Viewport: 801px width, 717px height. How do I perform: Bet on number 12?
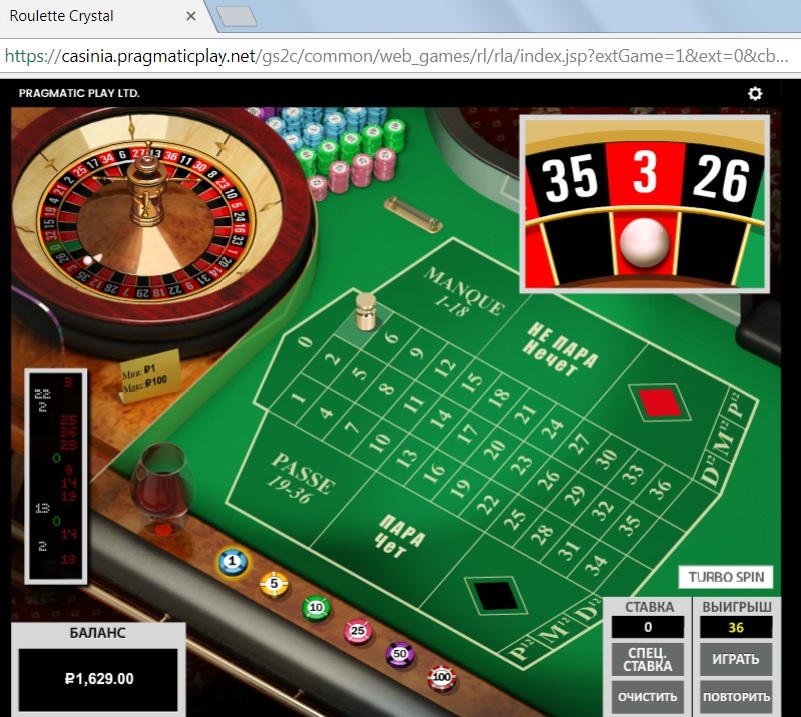[445, 366]
